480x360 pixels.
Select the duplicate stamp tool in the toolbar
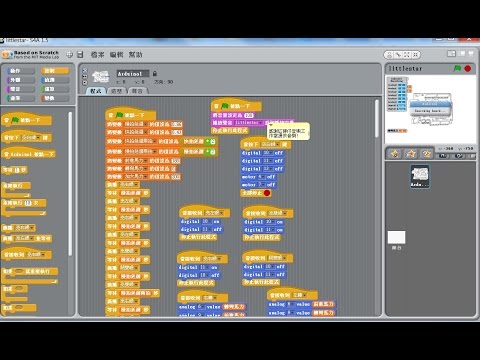pos(389,55)
